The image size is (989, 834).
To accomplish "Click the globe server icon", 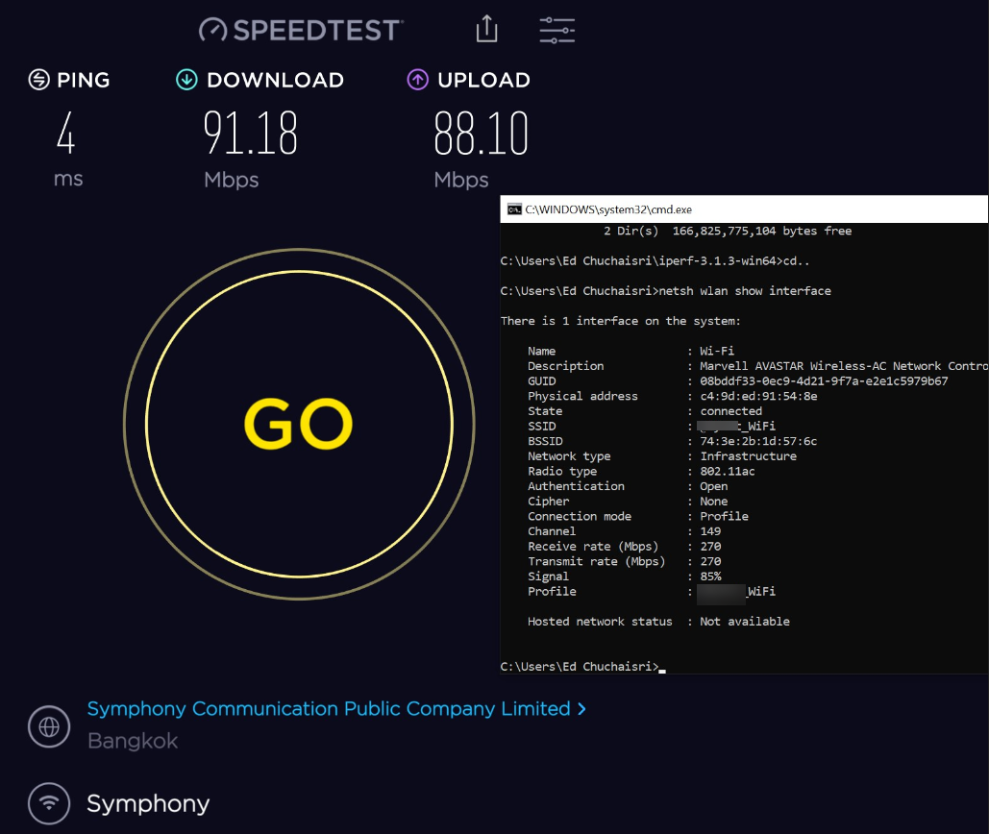I will pos(49,727).
